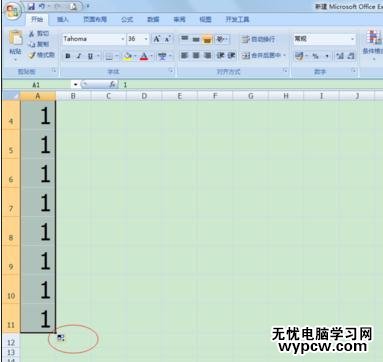The height and width of the screenshot is (362, 383).
Task: Open the phonetic guide button beside font color
Action: coord(163,56)
